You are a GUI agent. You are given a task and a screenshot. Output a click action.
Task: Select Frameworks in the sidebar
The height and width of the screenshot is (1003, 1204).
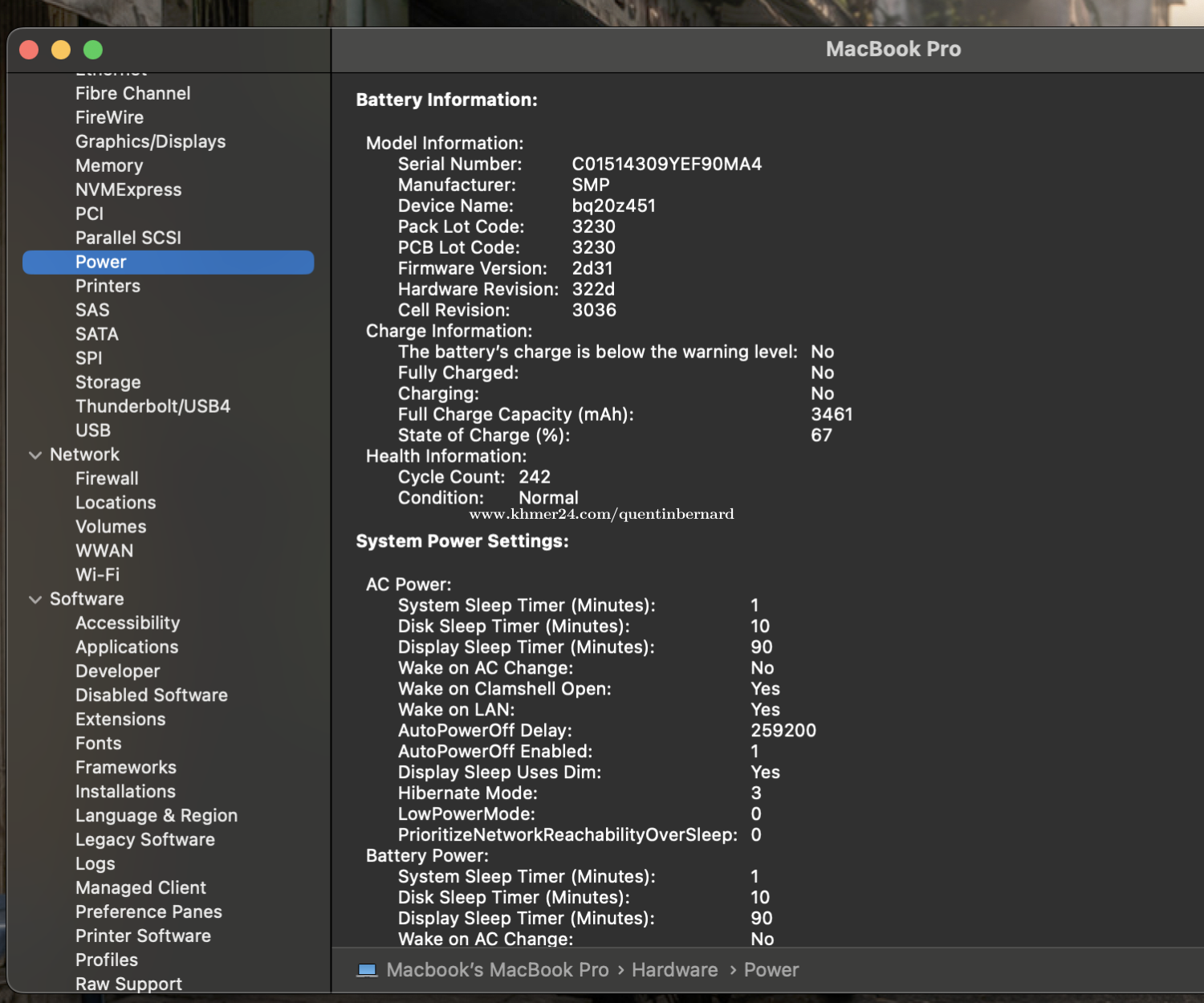click(126, 768)
